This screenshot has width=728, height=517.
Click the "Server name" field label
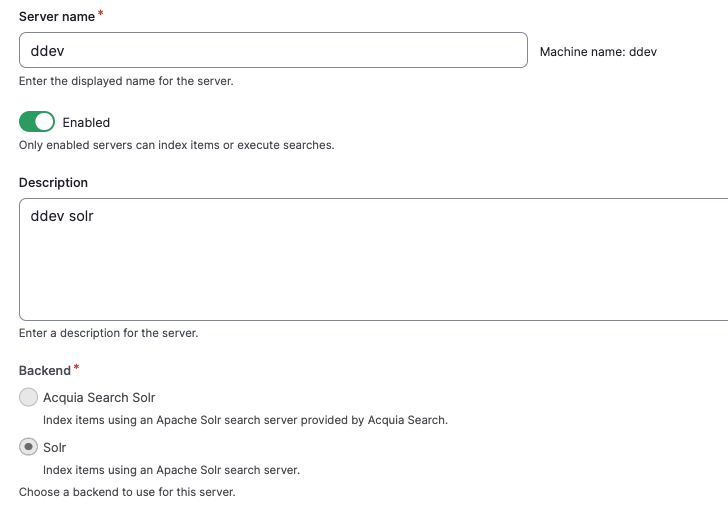(57, 17)
